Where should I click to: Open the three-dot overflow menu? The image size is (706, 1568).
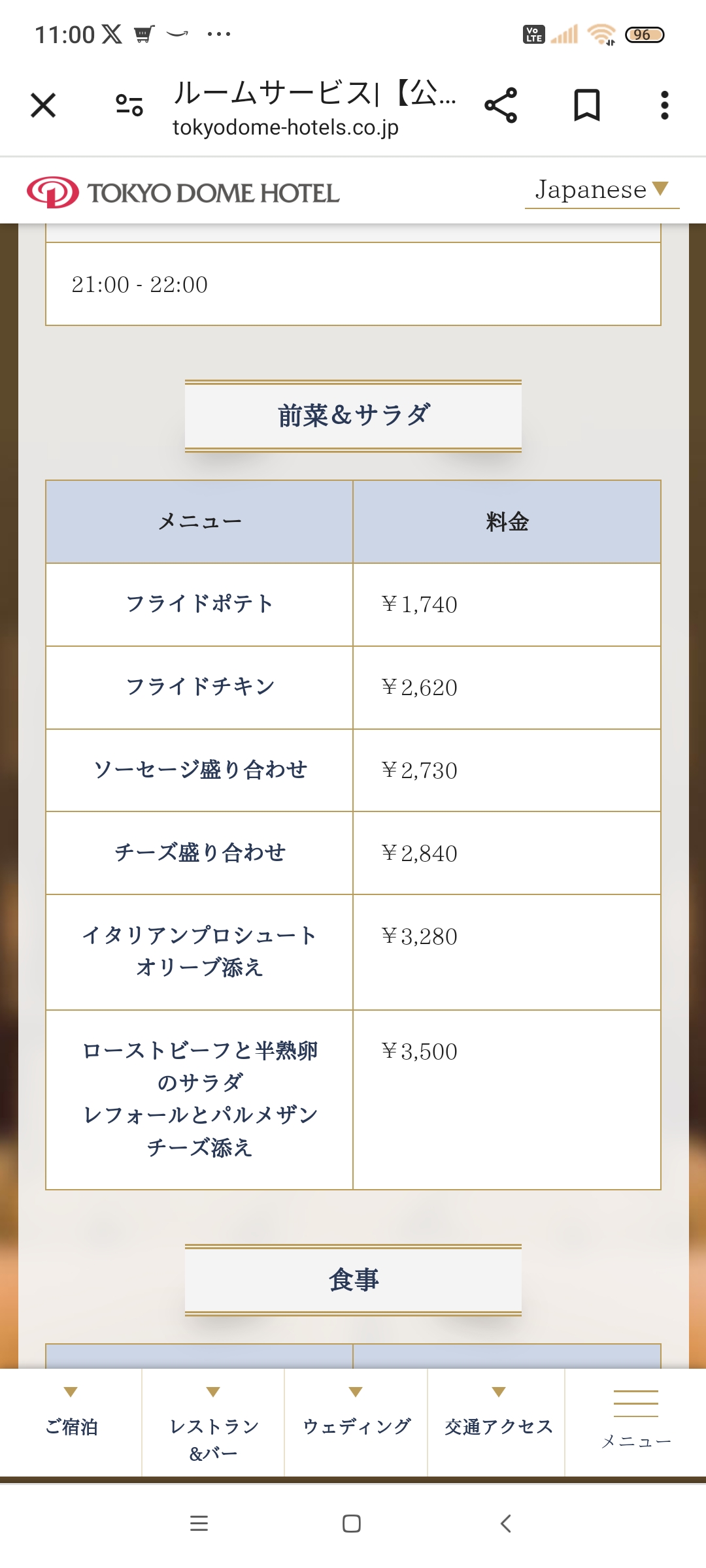tap(664, 105)
